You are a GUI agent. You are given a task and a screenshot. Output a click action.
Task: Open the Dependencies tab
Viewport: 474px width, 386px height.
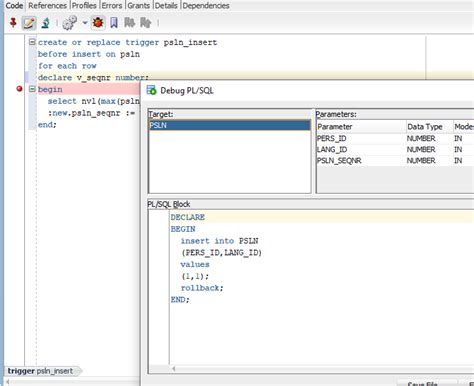[206, 5]
